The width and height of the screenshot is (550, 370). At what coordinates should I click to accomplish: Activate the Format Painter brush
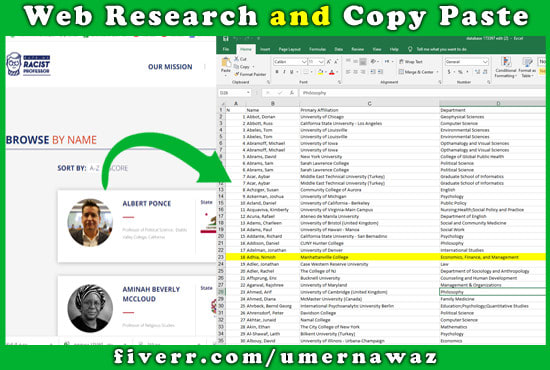pos(250,74)
